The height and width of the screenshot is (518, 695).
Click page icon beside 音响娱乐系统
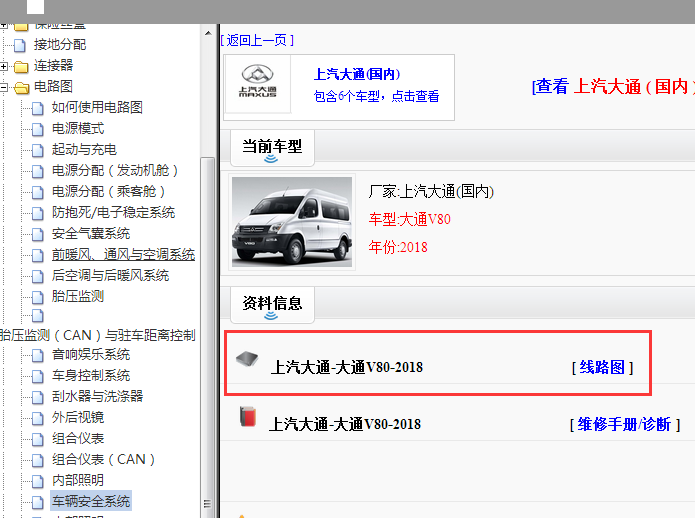pyautogui.click(x=38, y=355)
